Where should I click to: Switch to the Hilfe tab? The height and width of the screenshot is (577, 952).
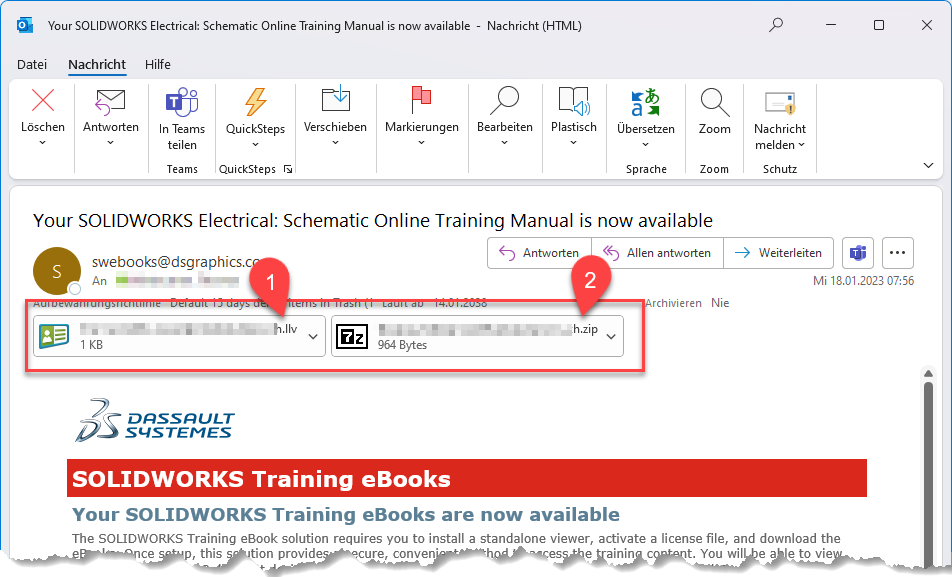point(158,64)
